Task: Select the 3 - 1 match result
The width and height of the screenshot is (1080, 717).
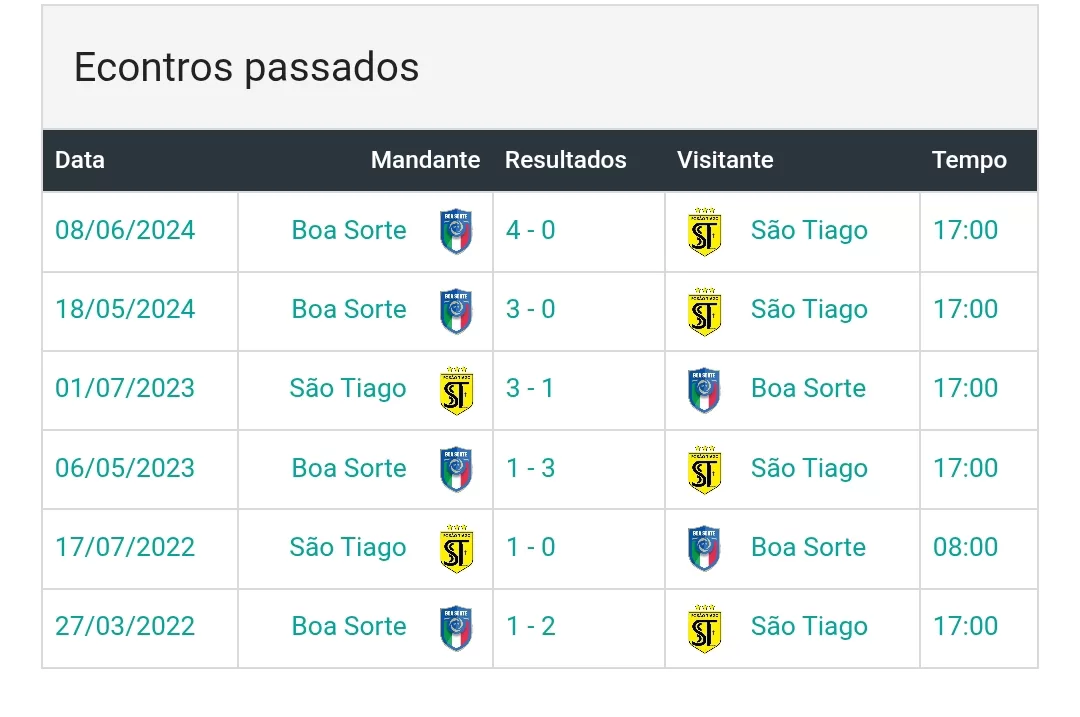Action: tap(530, 388)
